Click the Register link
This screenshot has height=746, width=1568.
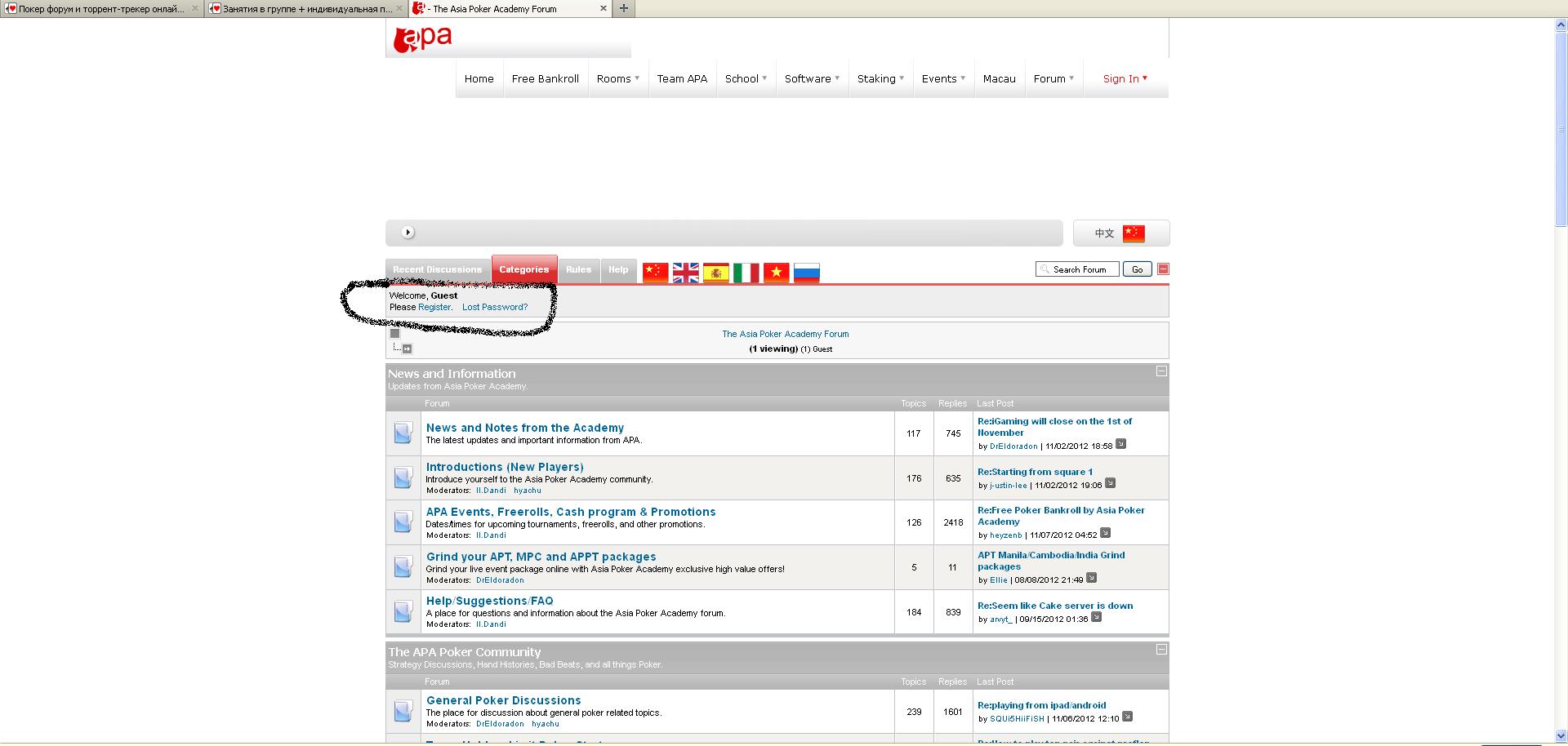pos(434,307)
